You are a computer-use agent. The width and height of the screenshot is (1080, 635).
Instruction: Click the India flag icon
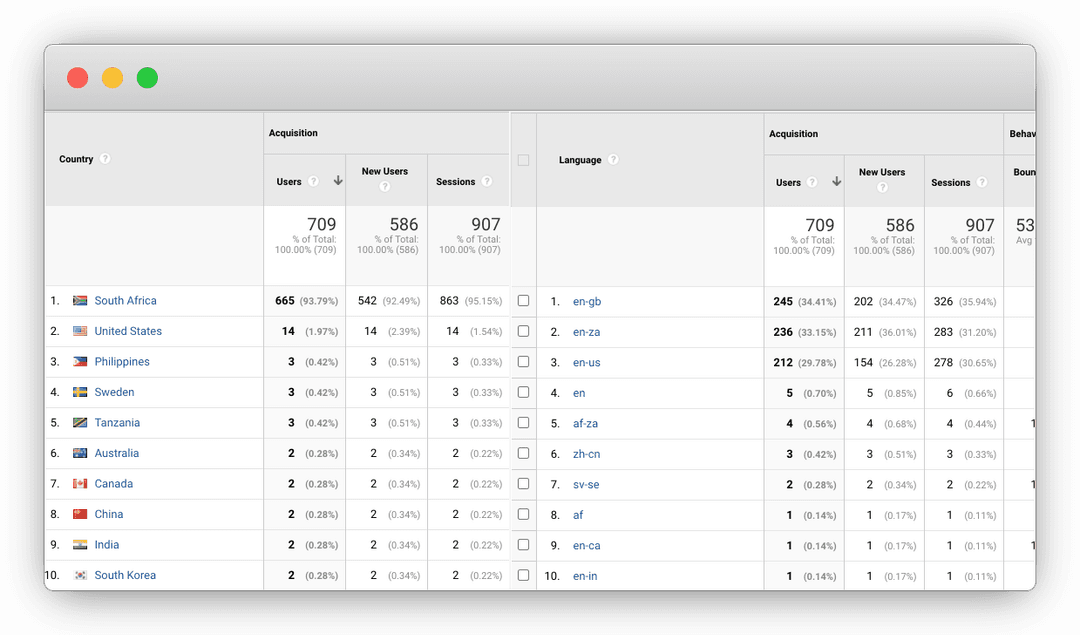[80, 544]
